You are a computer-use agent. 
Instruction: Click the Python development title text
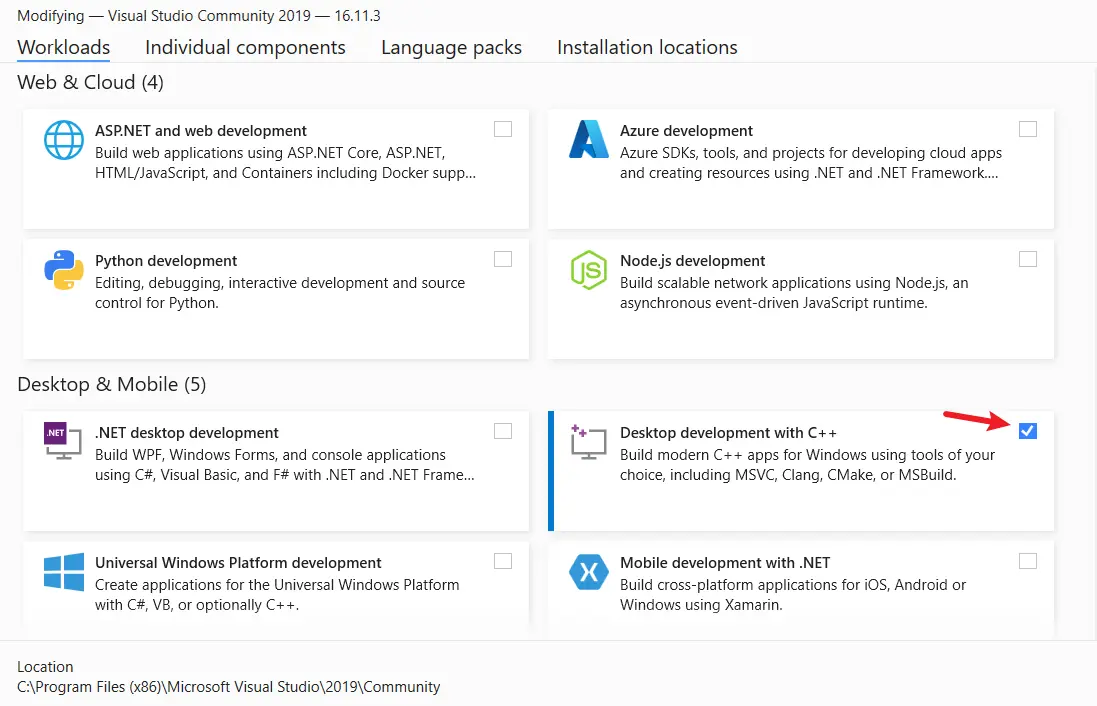coord(166,261)
